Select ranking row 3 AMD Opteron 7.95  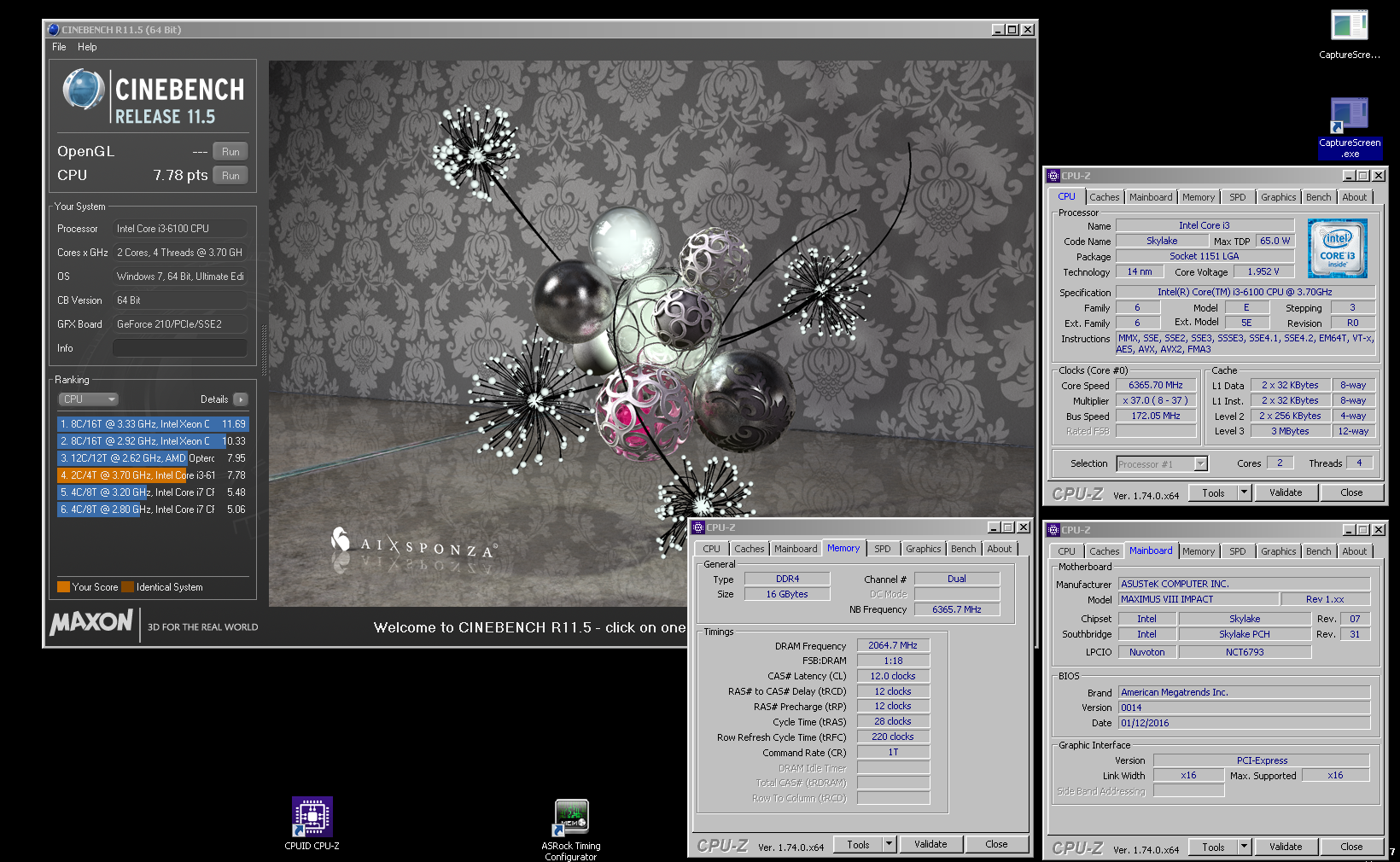click(x=153, y=458)
